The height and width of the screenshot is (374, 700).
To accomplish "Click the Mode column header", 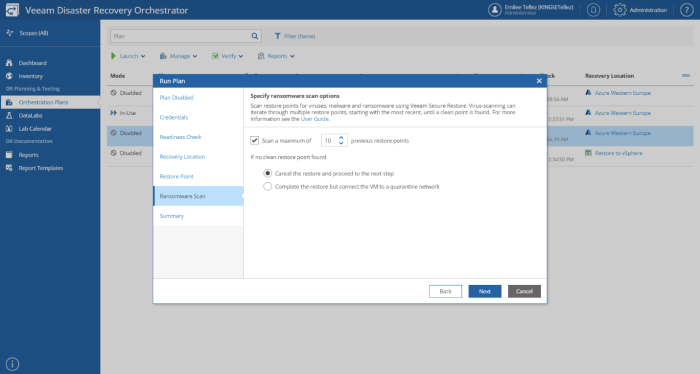I will tap(117, 76).
